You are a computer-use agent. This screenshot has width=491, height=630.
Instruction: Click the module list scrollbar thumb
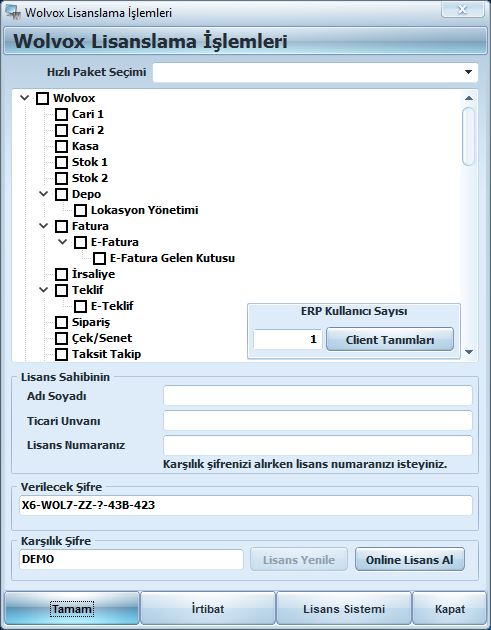point(468,137)
